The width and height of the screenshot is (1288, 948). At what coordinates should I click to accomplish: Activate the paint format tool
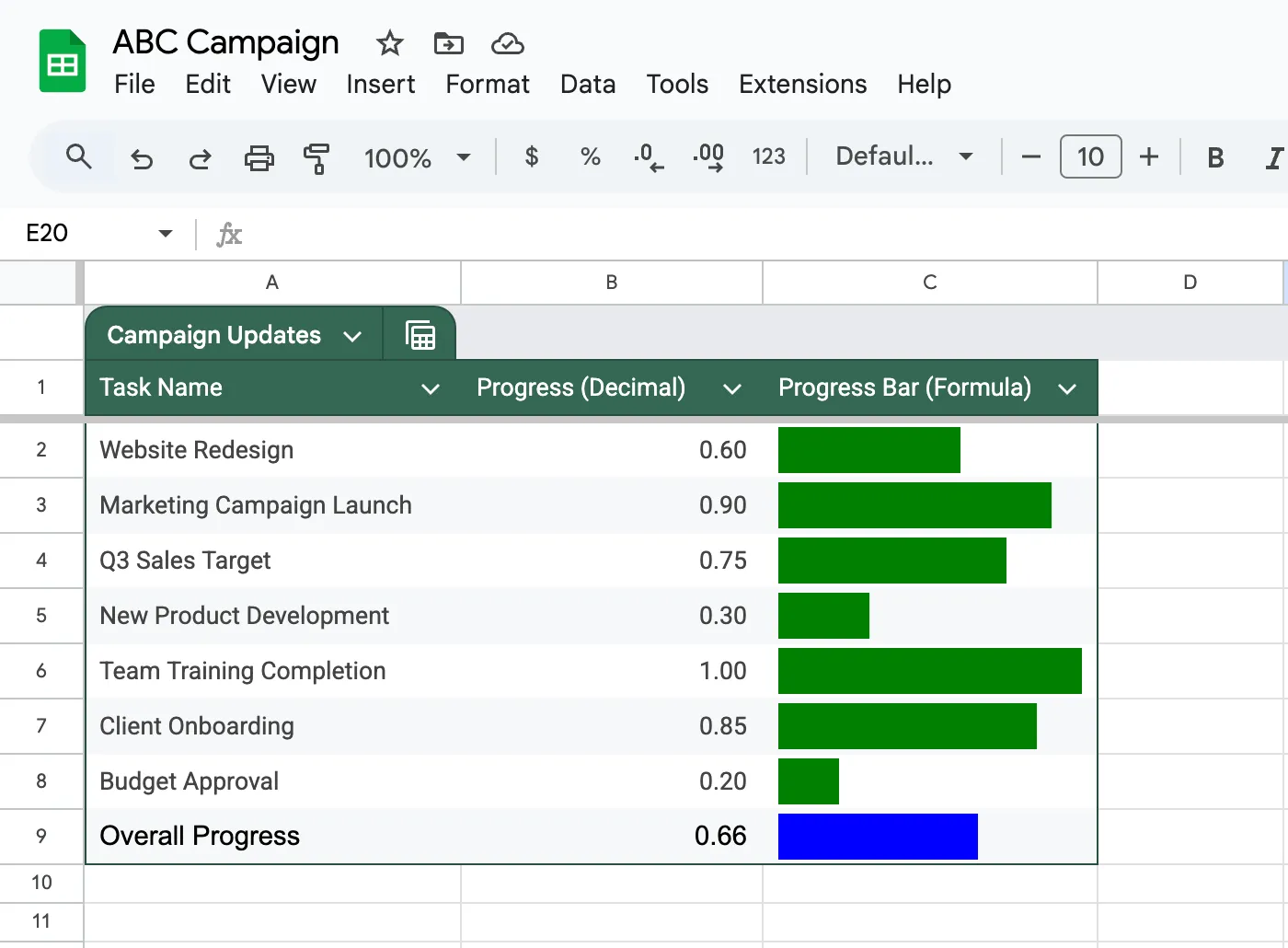(316, 158)
